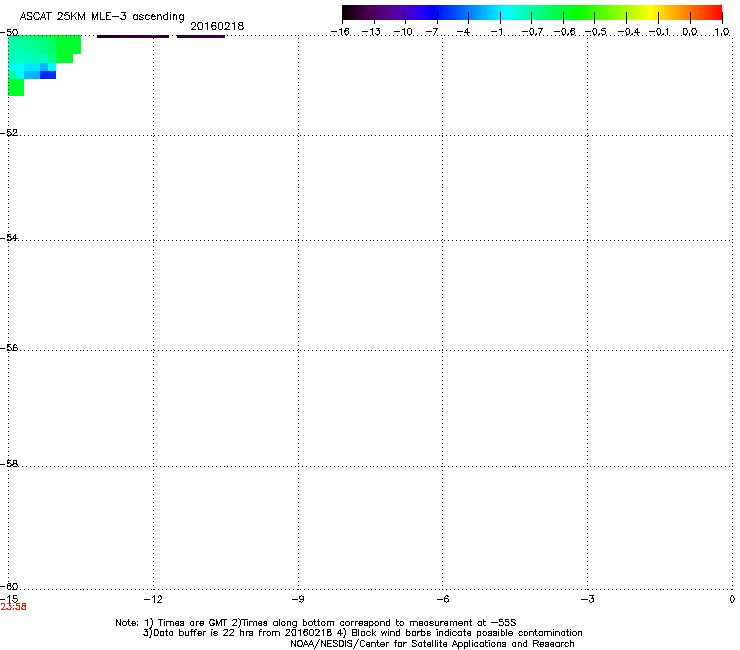Screen dimensions: 740x650
Task: Select the 20160218 date label
Action: click(217, 26)
